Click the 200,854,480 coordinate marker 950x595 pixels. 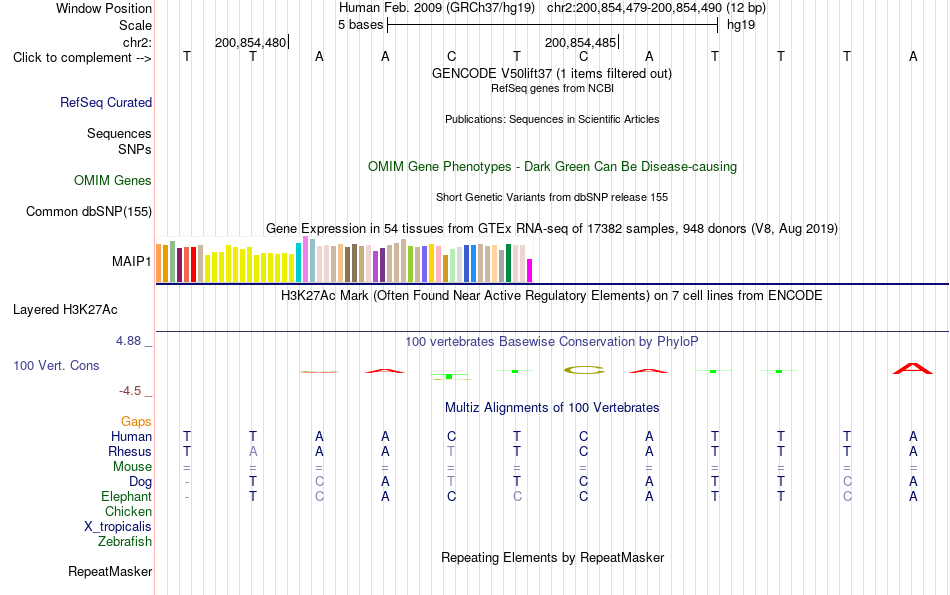(250, 42)
